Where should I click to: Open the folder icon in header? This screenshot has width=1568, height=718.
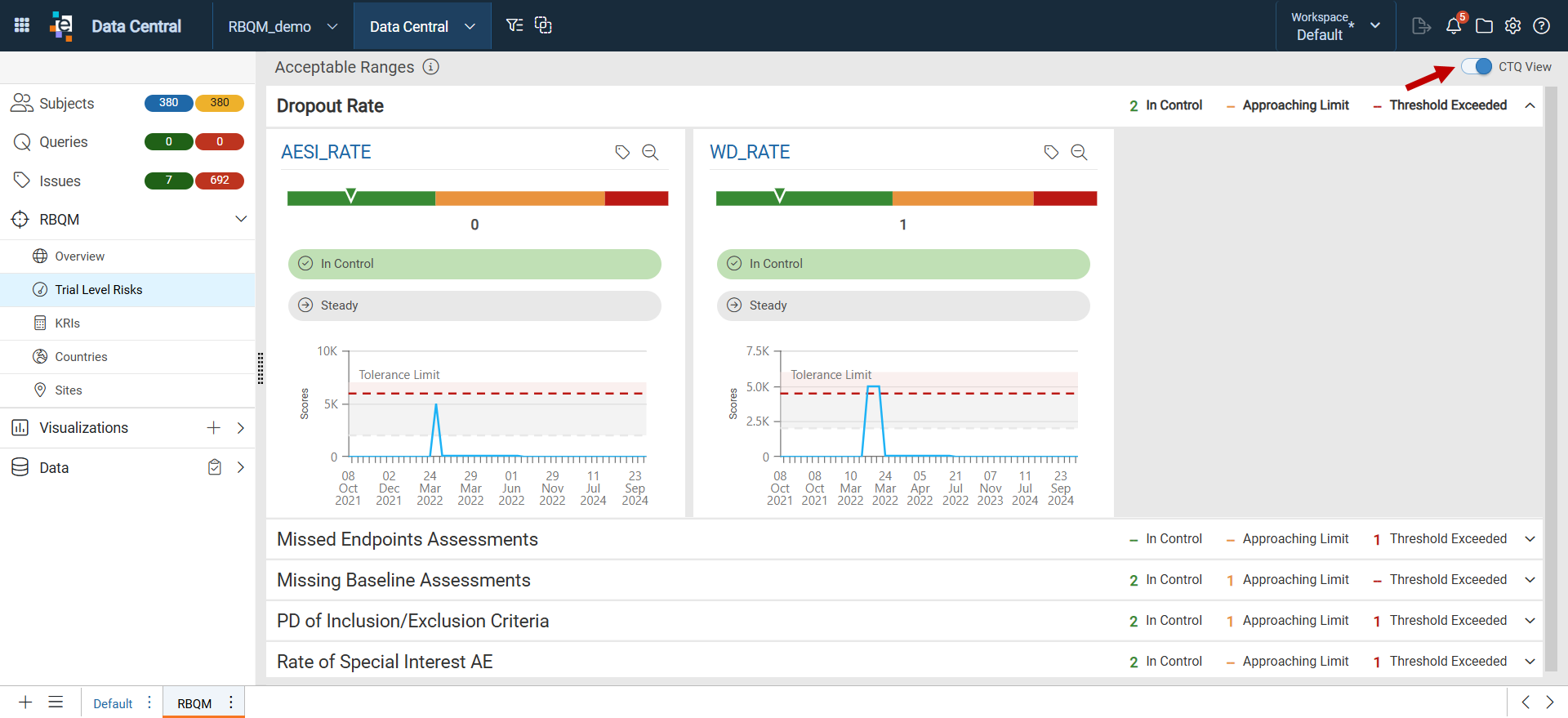pyautogui.click(x=1484, y=26)
